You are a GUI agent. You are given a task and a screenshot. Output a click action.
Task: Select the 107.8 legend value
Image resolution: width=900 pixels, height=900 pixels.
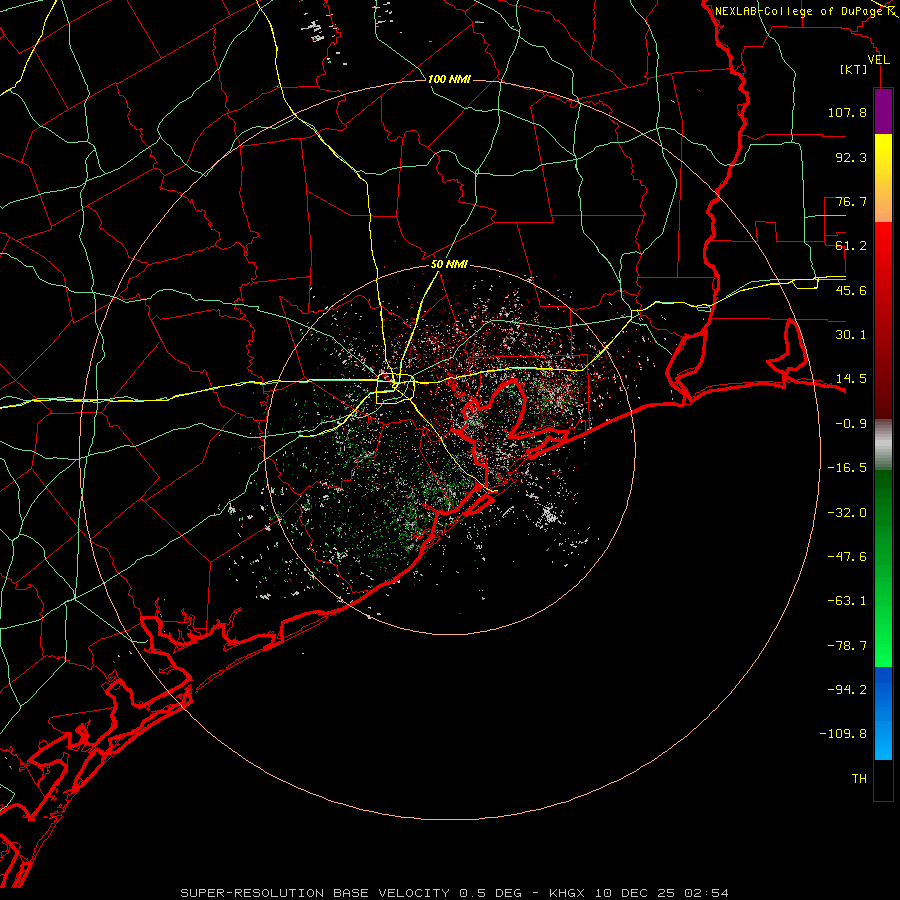[x=847, y=112]
